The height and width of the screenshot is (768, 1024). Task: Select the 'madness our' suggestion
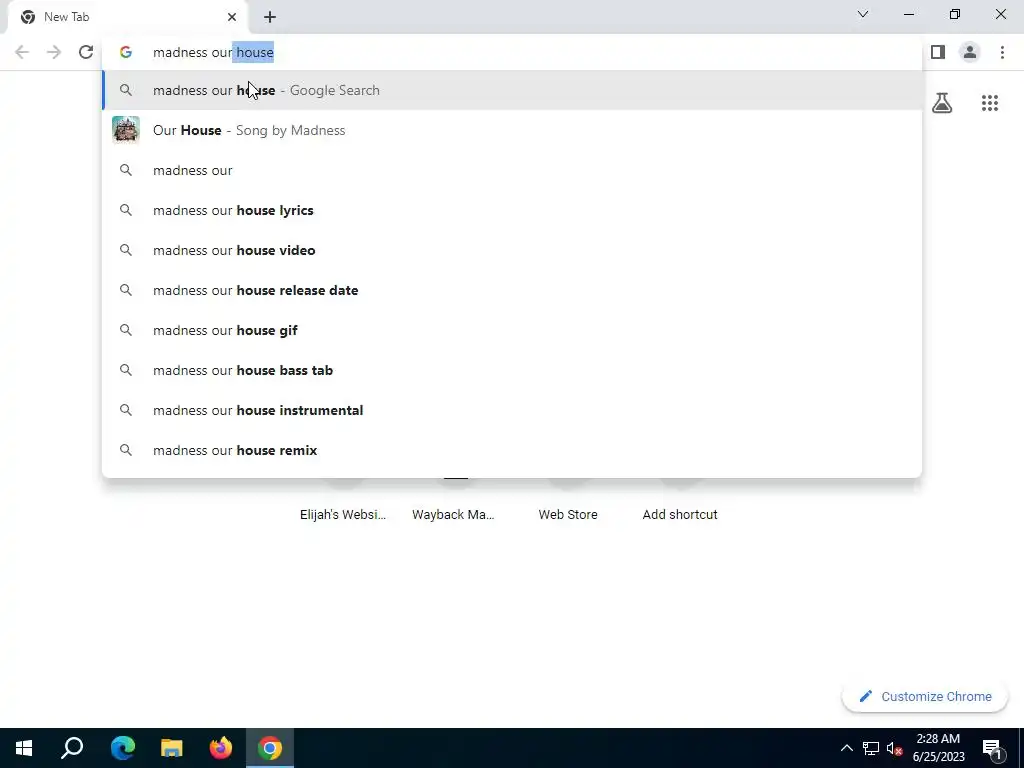pyautogui.click(x=512, y=170)
